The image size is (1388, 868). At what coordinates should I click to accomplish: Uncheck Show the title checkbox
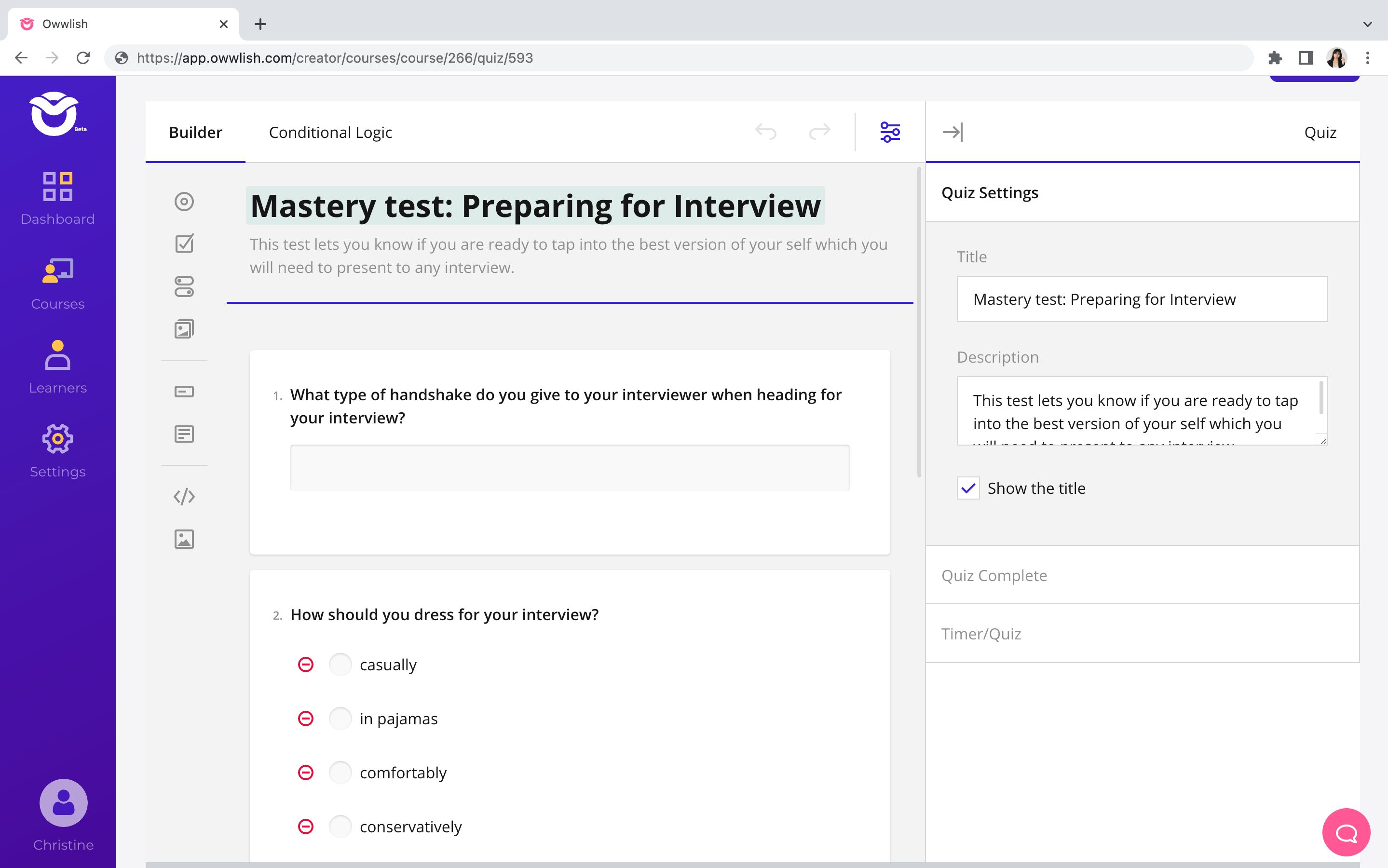coord(968,488)
